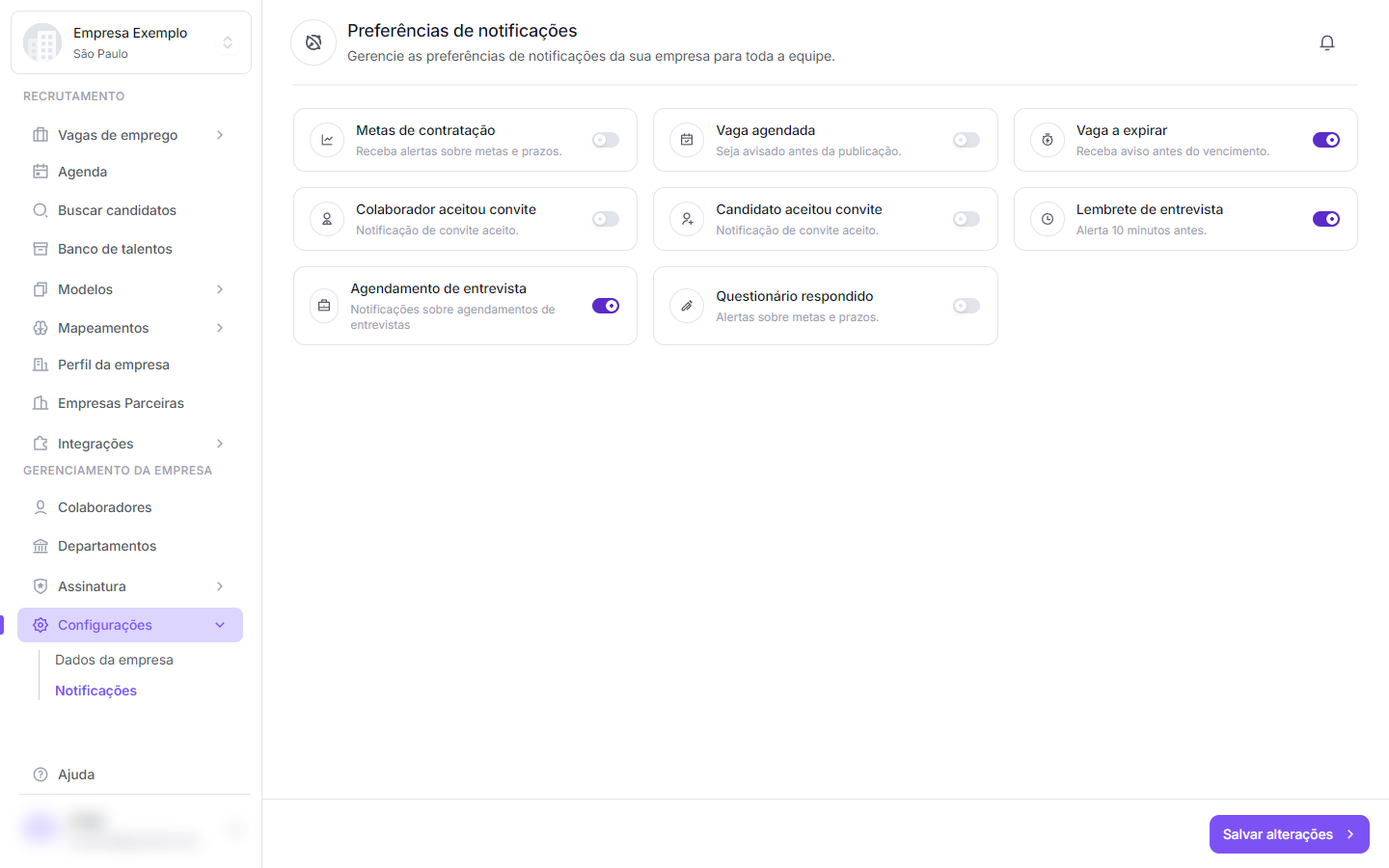Image resolution: width=1389 pixels, height=868 pixels.
Task: Turn on Candidato aceitou convite toggle
Action: 967,219
